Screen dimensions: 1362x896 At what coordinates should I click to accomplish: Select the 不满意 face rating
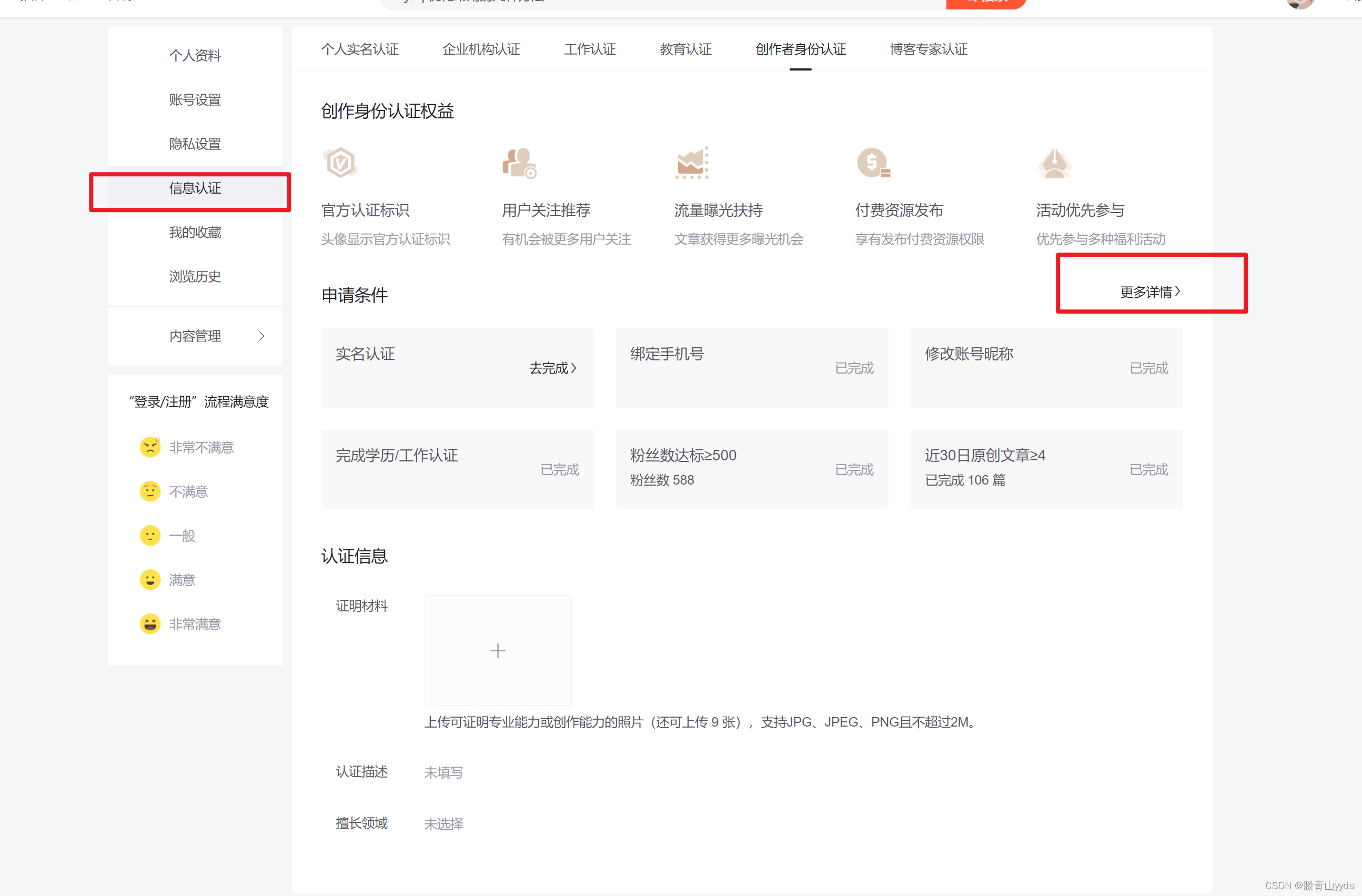(150, 491)
